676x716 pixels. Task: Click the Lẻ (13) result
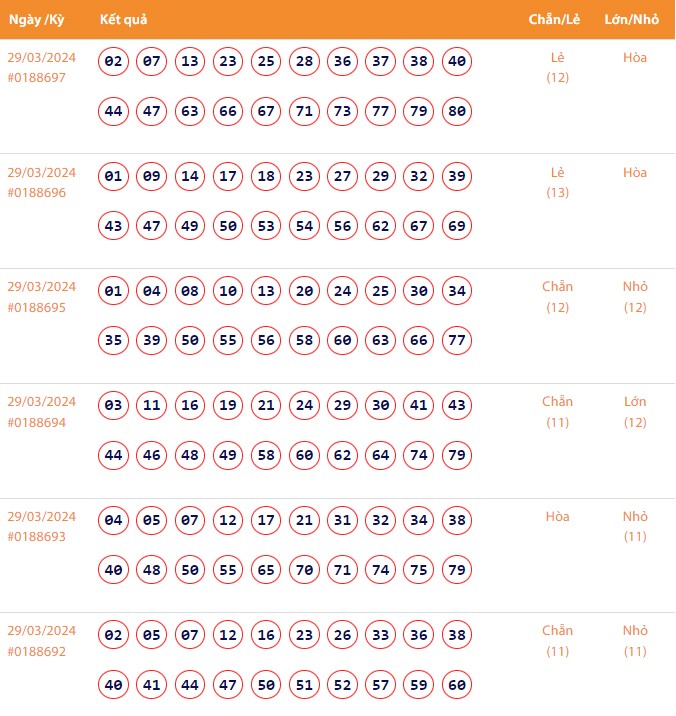tap(558, 182)
